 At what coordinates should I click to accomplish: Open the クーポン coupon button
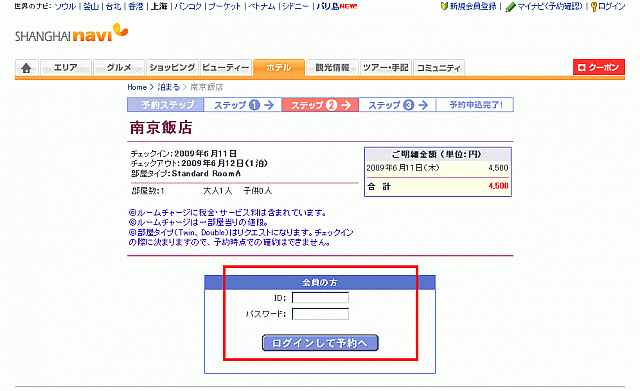(599, 67)
